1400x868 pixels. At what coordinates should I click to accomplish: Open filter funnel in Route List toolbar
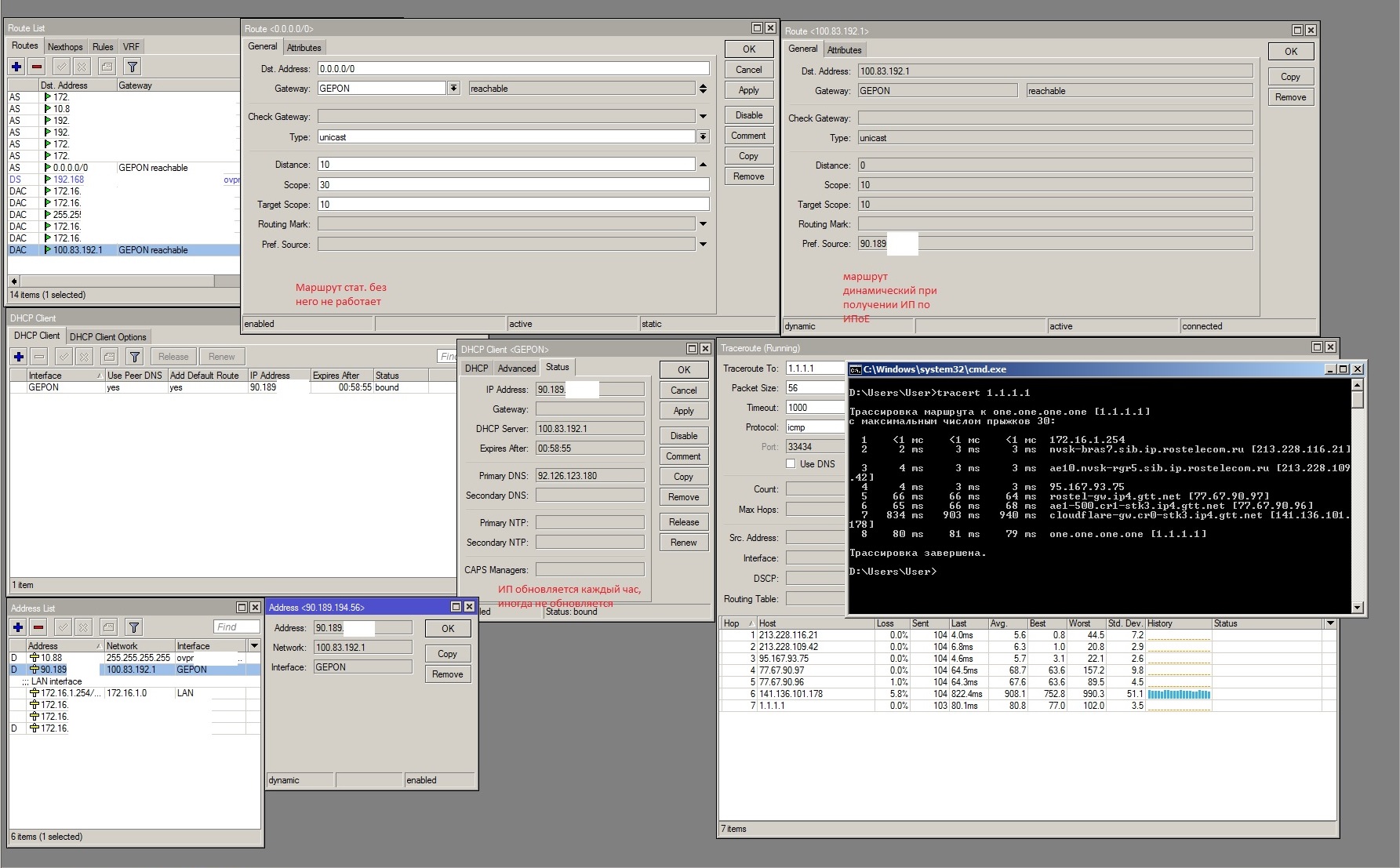click(133, 67)
